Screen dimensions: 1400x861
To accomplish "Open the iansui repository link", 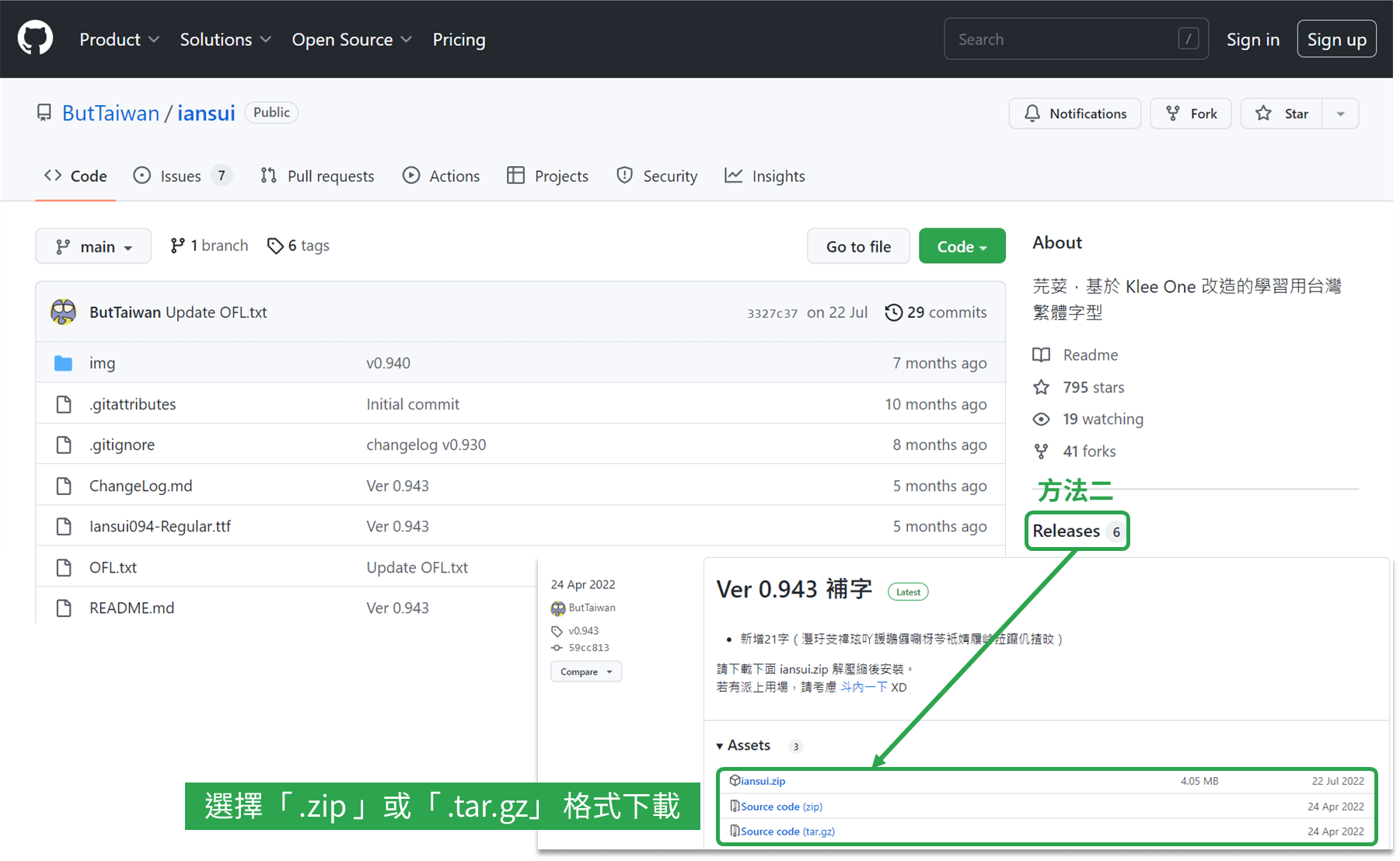I will (206, 113).
